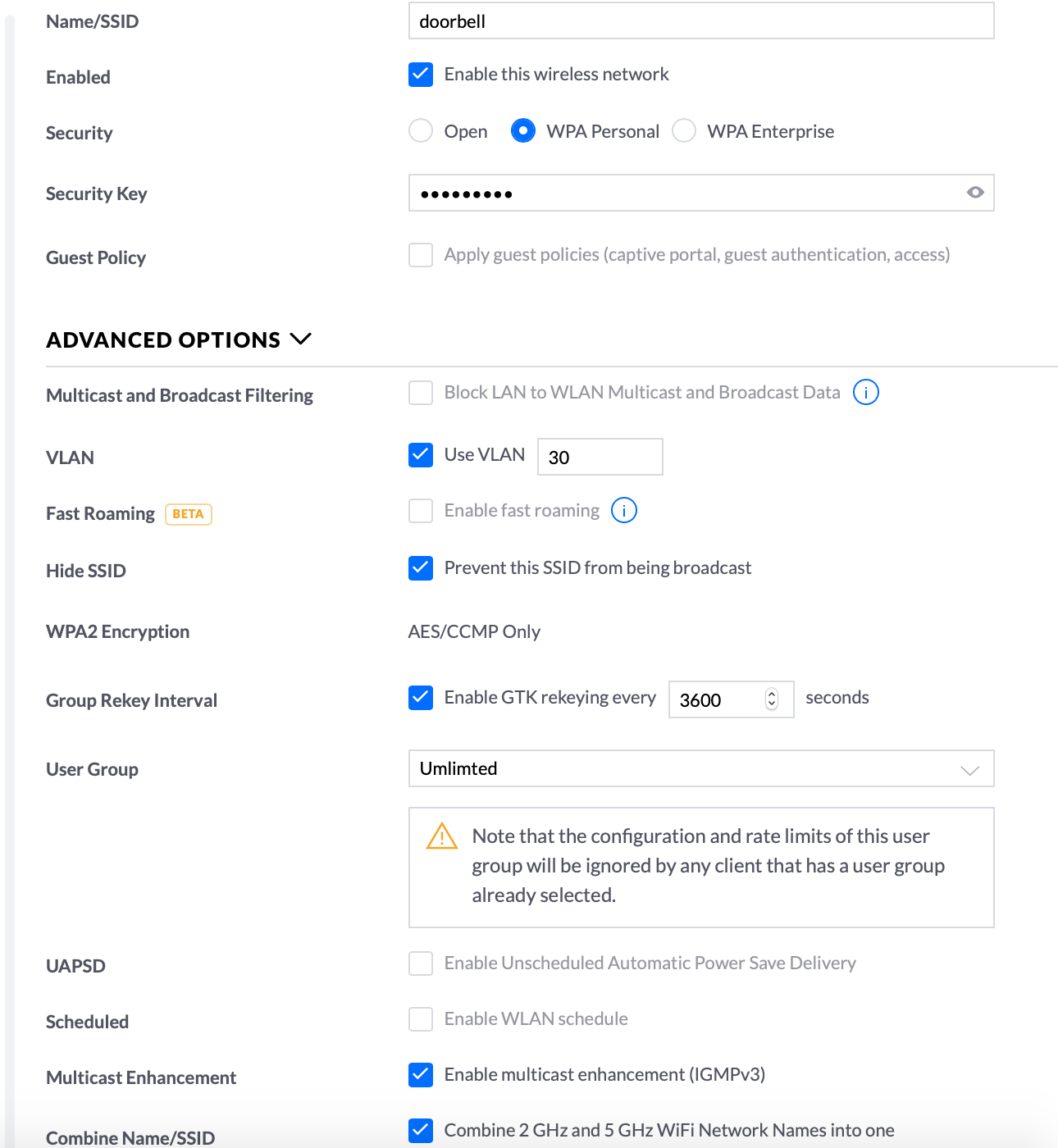Click the VLAN ID field showing 30
1058x1148 pixels.
click(x=600, y=457)
